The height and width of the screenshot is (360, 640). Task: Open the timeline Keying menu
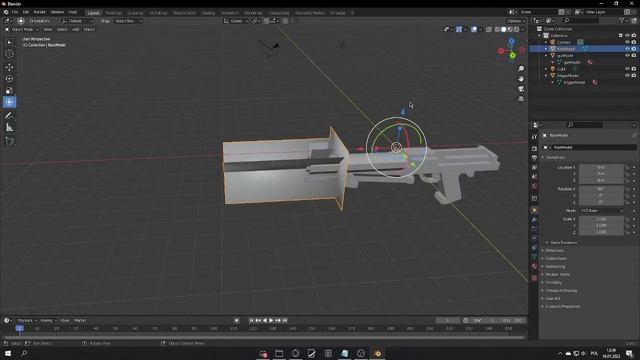tap(48, 320)
